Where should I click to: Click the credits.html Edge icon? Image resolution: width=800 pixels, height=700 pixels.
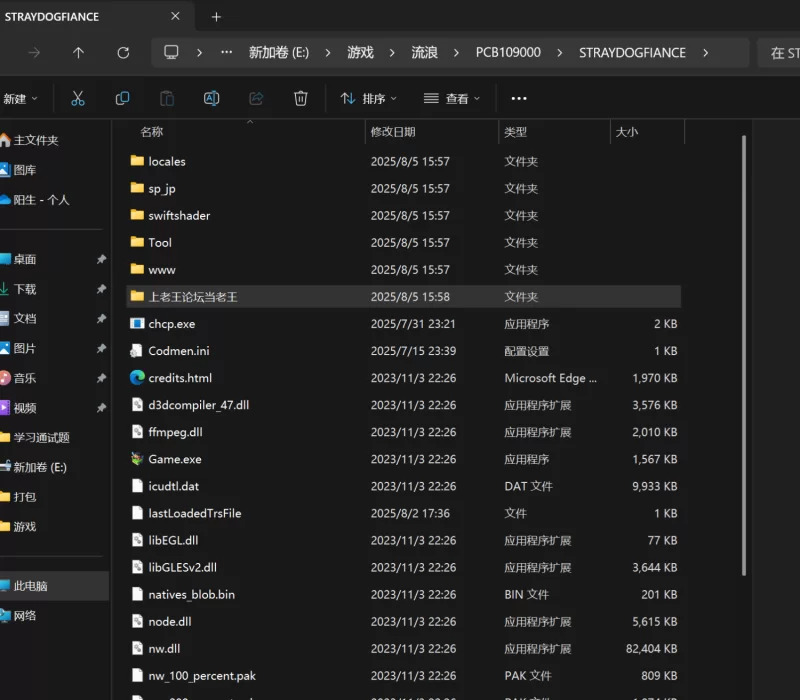pyautogui.click(x=137, y=378)
